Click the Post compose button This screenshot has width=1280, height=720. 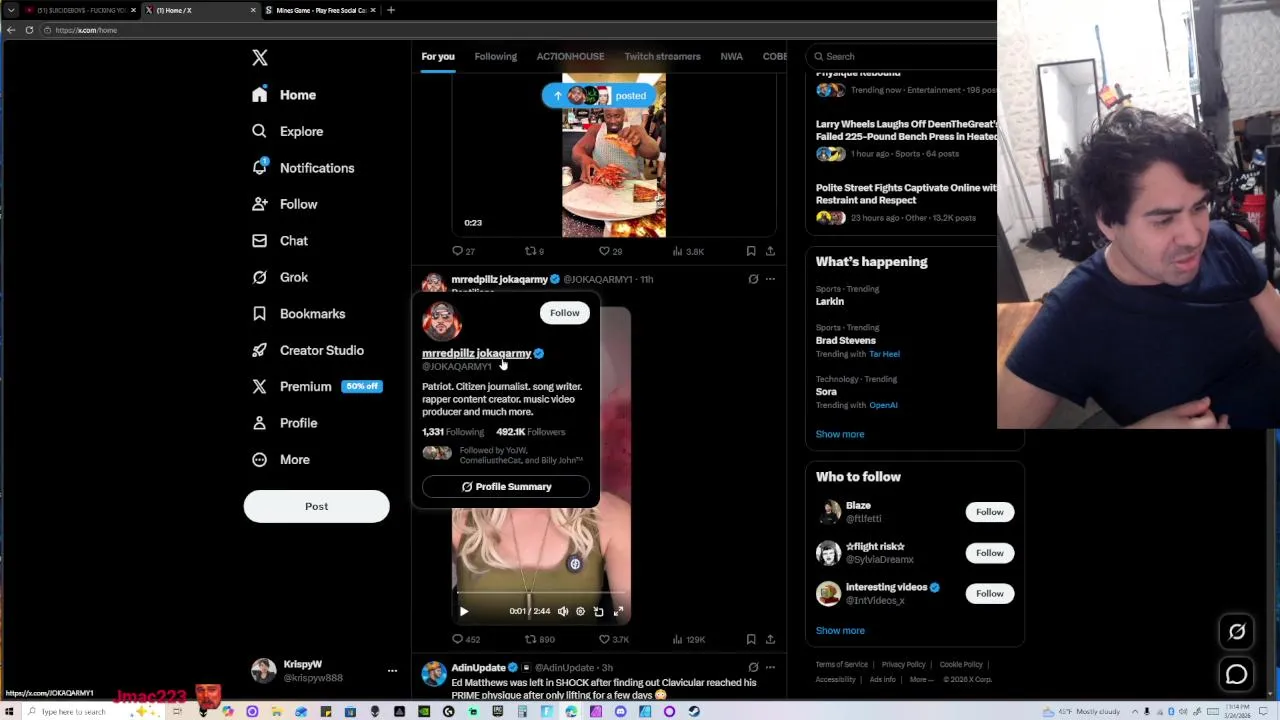click(x=316, y=506)
